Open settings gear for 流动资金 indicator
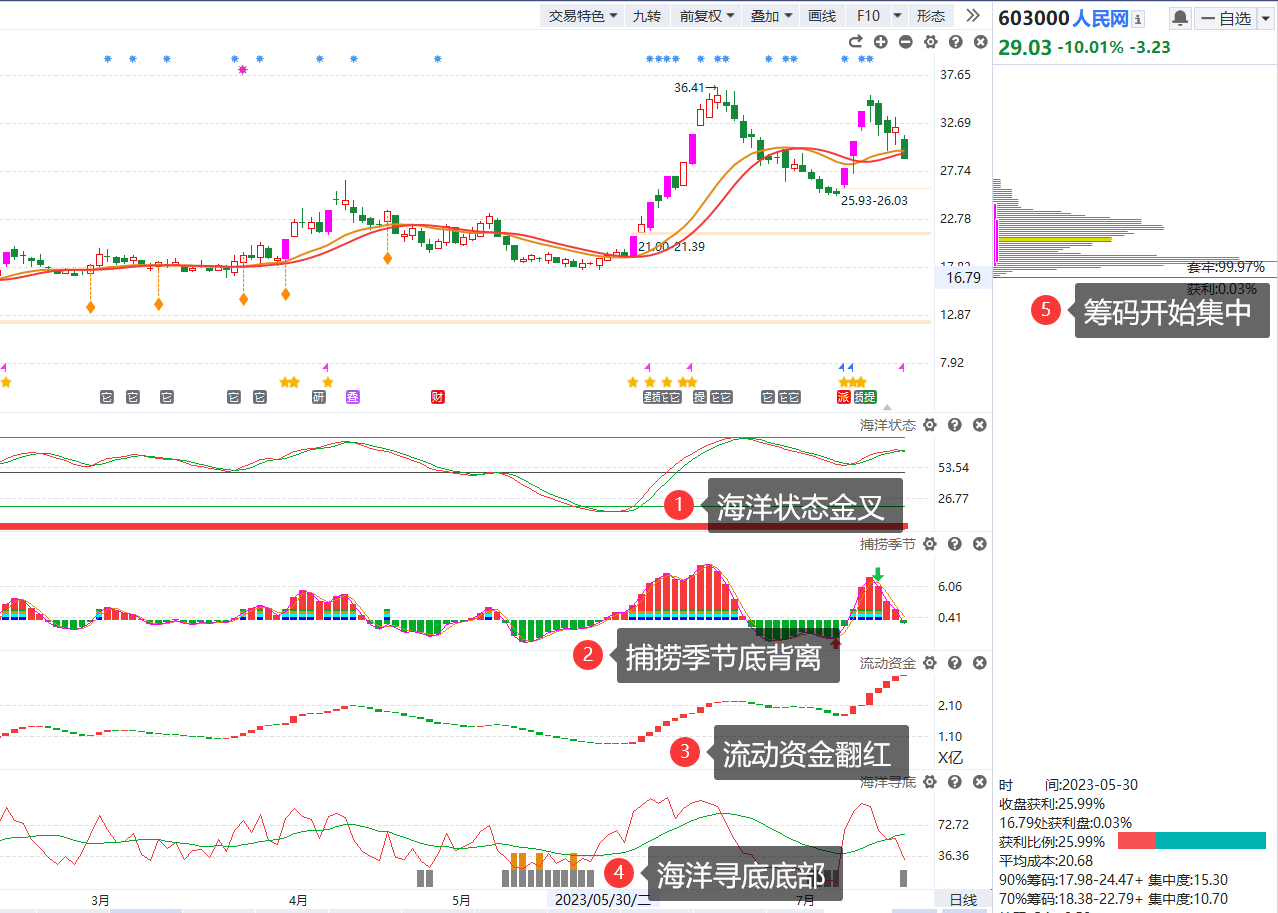Image resolution: width=1278 pixels, height=913 pixels. pos(930,663)
